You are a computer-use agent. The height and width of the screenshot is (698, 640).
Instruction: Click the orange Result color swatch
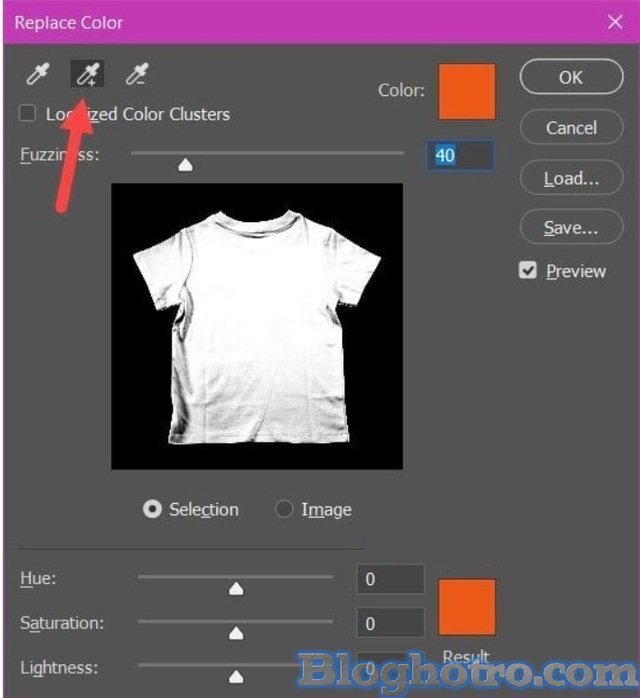[x=466, y=607]
